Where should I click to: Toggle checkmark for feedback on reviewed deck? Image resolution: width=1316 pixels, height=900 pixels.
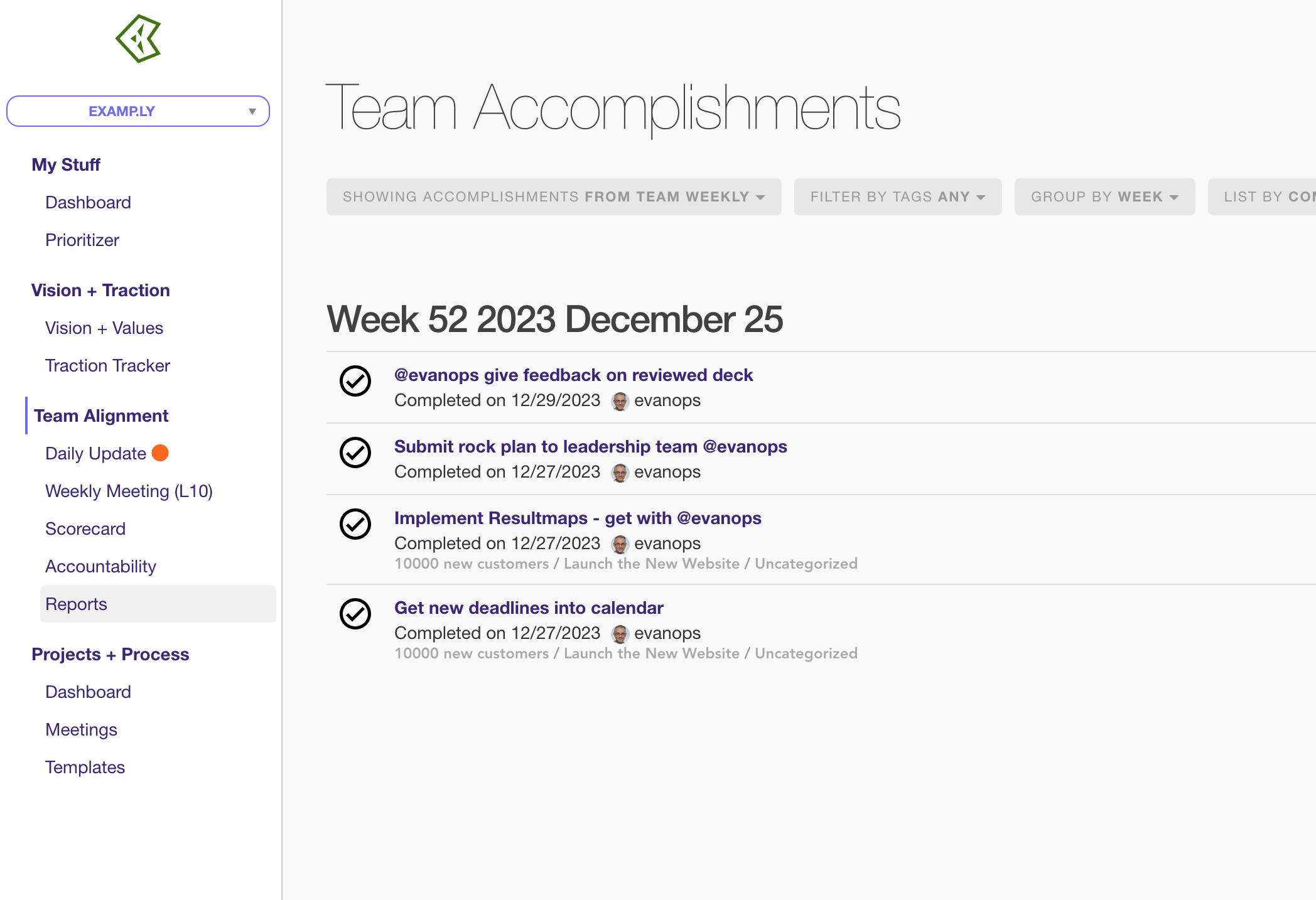[355, 381]
